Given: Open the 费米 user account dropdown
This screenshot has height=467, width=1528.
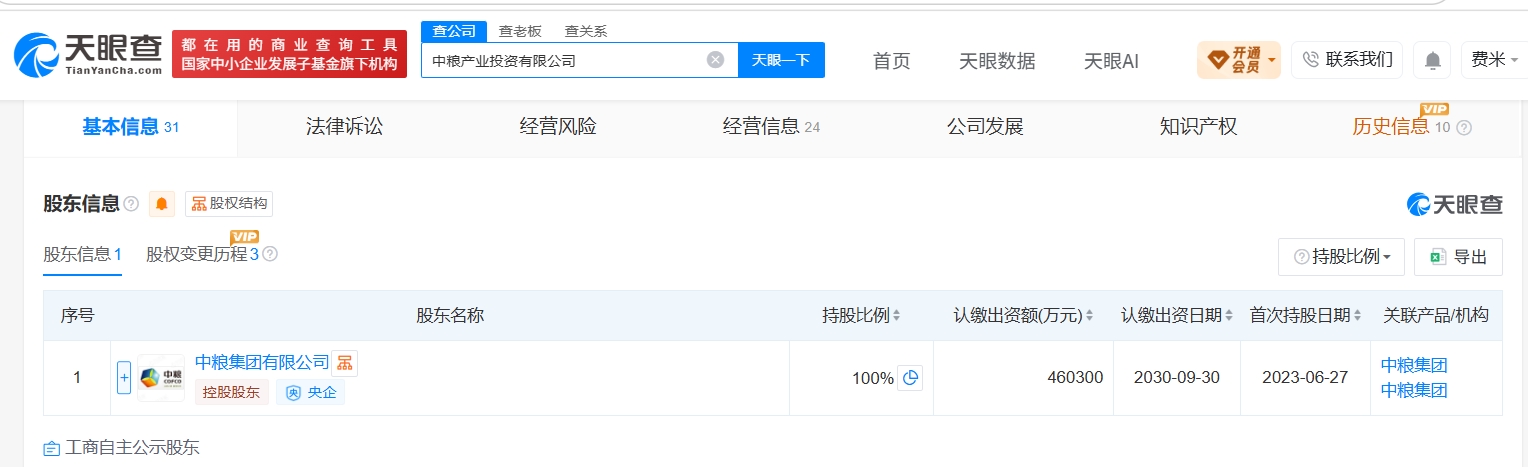Looking at the screenshot, I should (1495, 60).
